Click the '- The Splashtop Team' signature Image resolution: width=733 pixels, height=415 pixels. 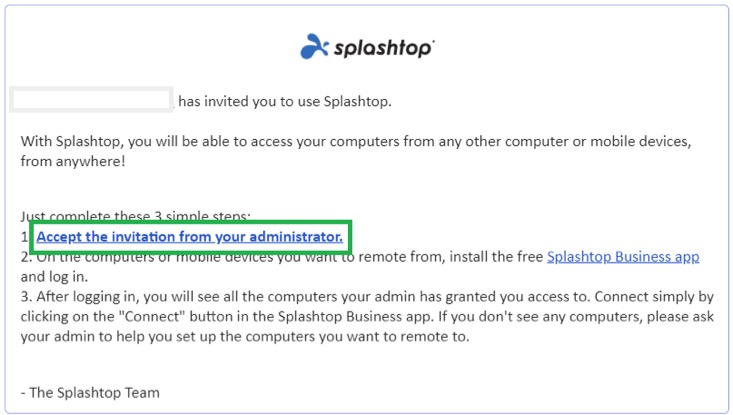pos(90,393)
